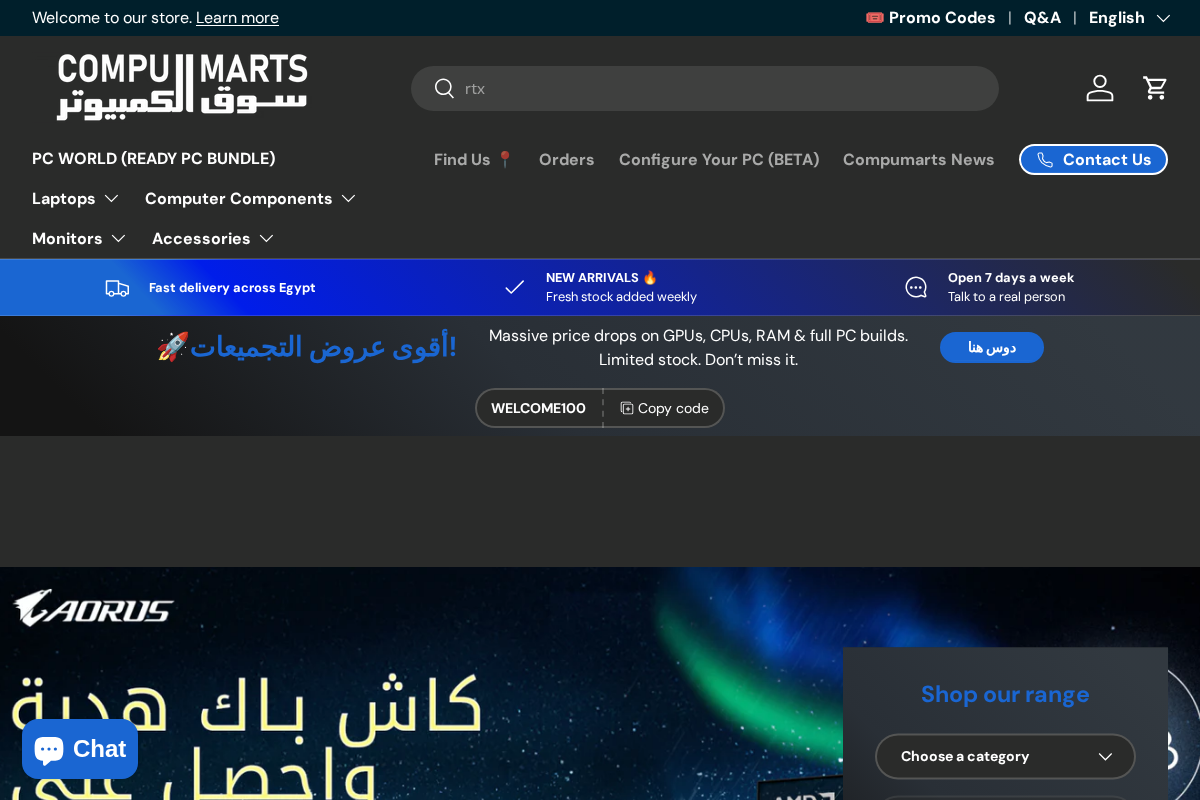Open the shopping cart icon
Image resolution: width=1200 pixels, height=800 pixels.
click(1156, 88)
